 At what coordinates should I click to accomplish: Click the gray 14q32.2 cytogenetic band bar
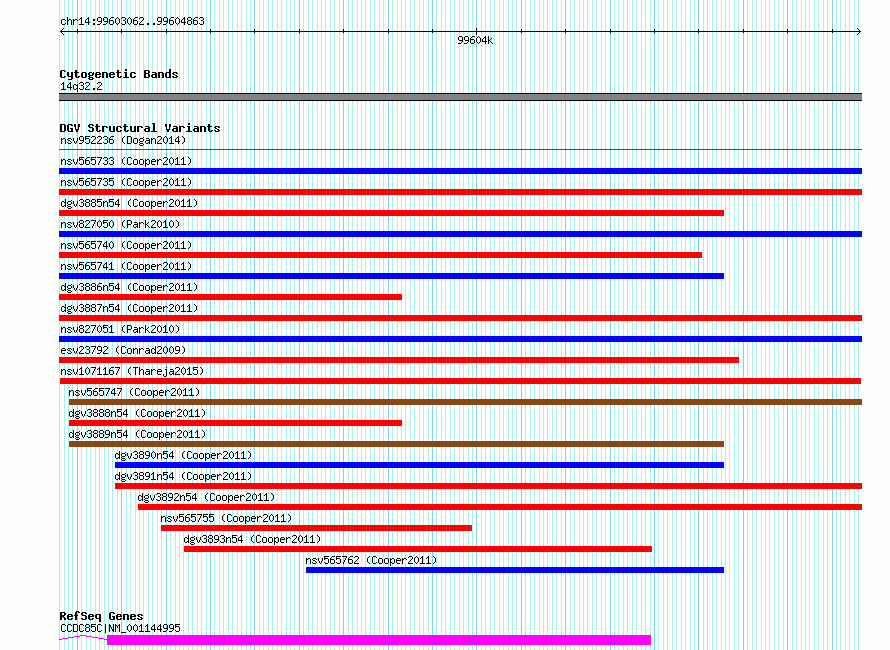click(460, 97)
